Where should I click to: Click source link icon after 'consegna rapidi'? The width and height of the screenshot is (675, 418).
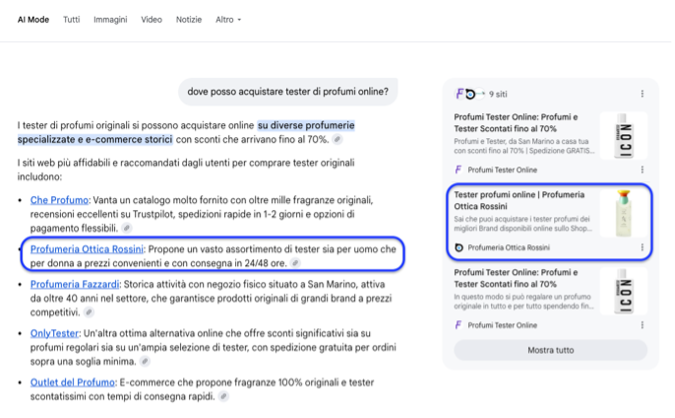pos(223,396)
